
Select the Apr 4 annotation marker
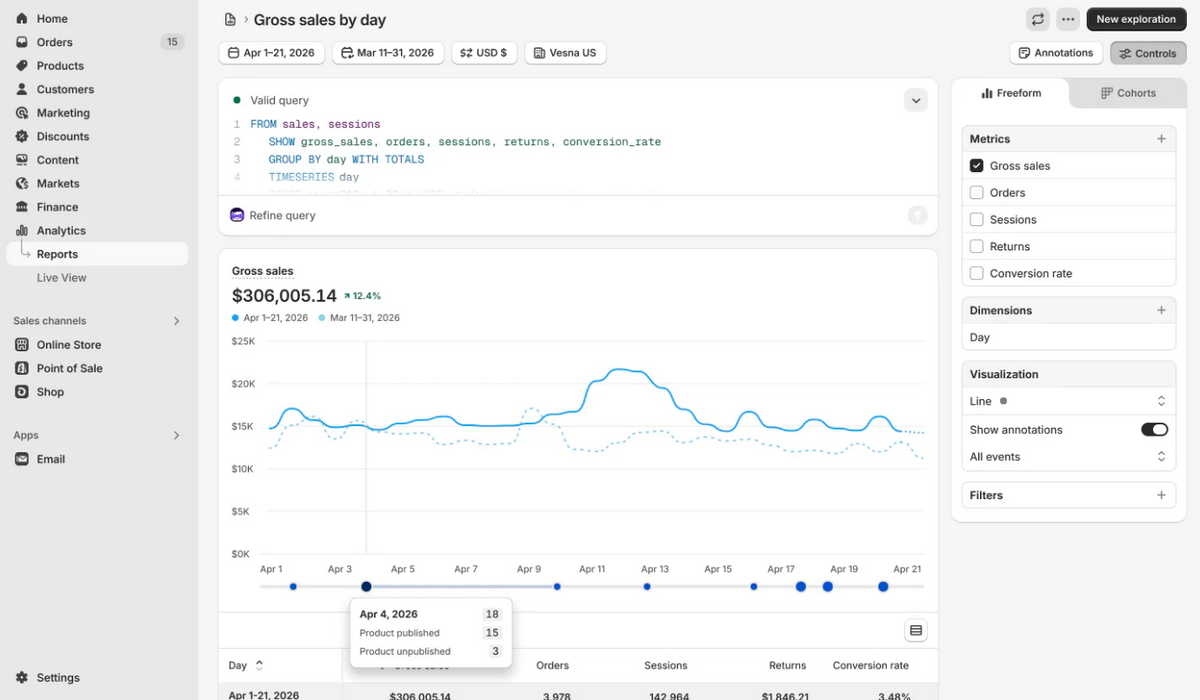[x=366, y=587]
